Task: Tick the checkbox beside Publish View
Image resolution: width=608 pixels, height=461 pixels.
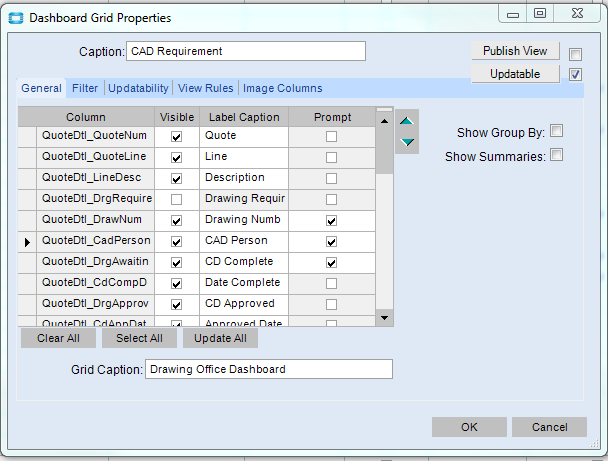Action: click(575, 54)
